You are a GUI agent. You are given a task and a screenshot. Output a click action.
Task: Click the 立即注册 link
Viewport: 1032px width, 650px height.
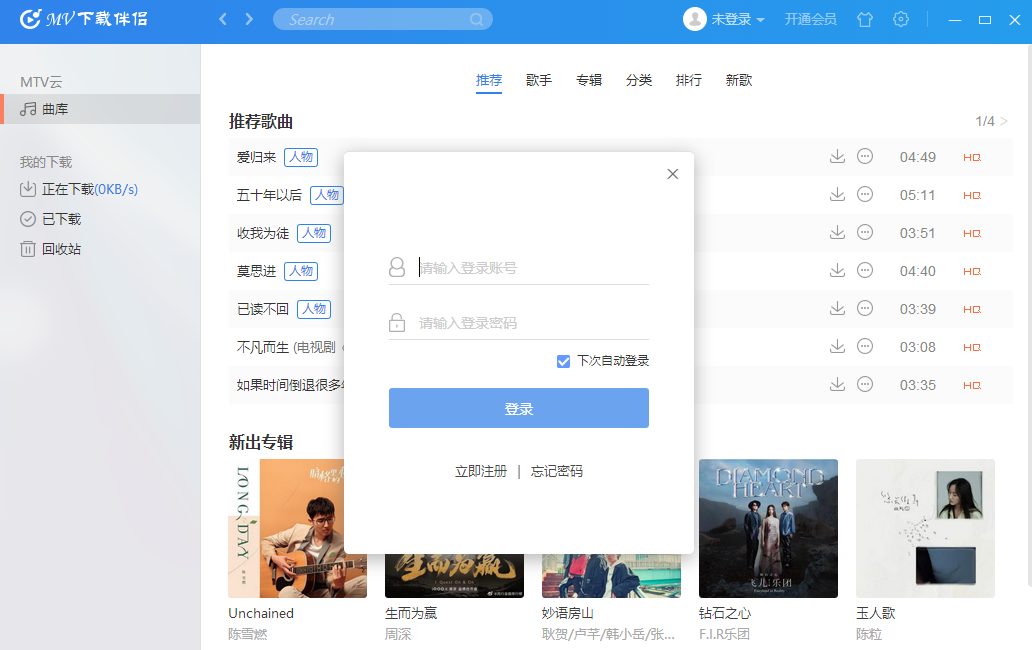click(481, 471)
